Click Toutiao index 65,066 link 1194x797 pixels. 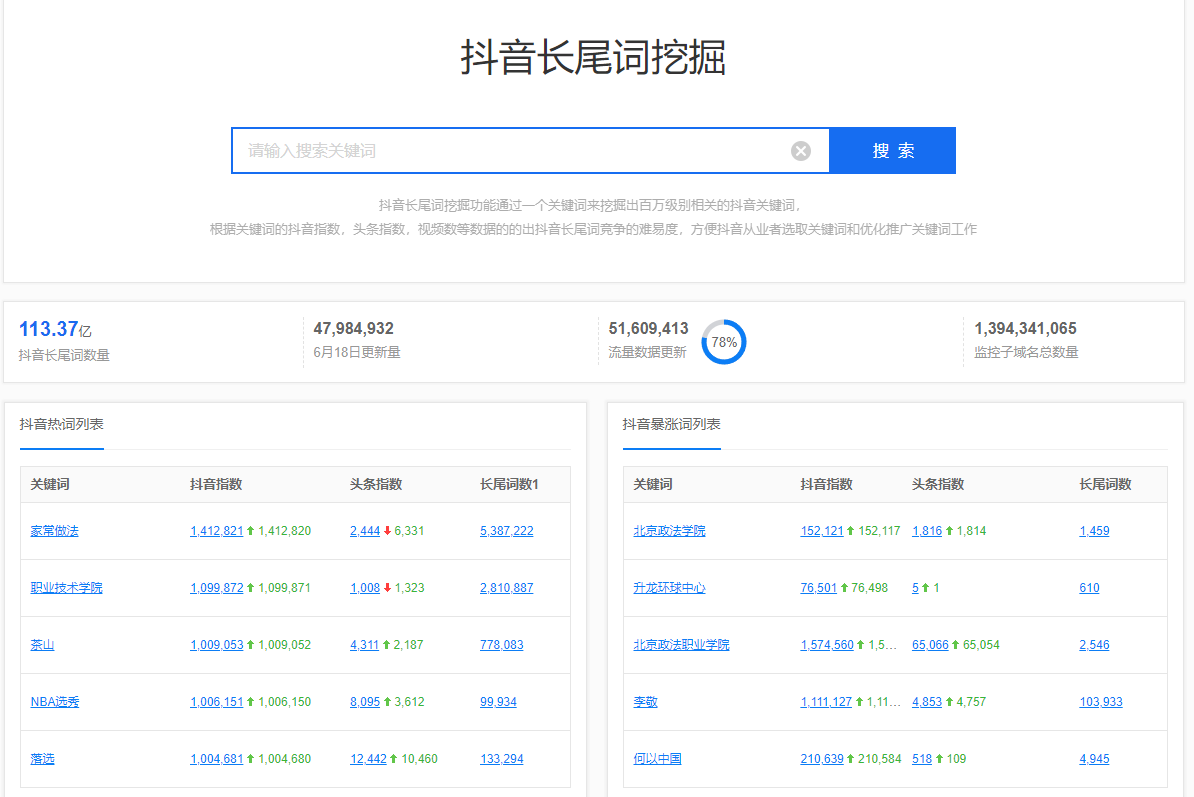pyautogui.click(x=931, y=645)
